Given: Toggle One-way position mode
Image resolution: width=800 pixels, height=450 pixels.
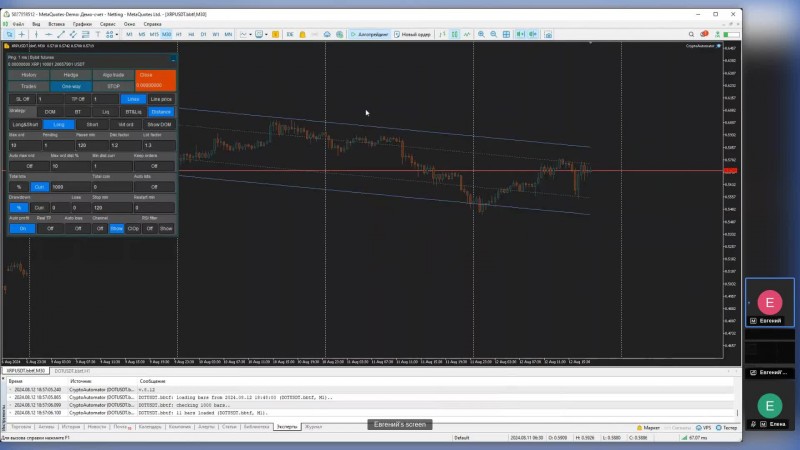Looking at the screenshot, I should pos(71,86).
